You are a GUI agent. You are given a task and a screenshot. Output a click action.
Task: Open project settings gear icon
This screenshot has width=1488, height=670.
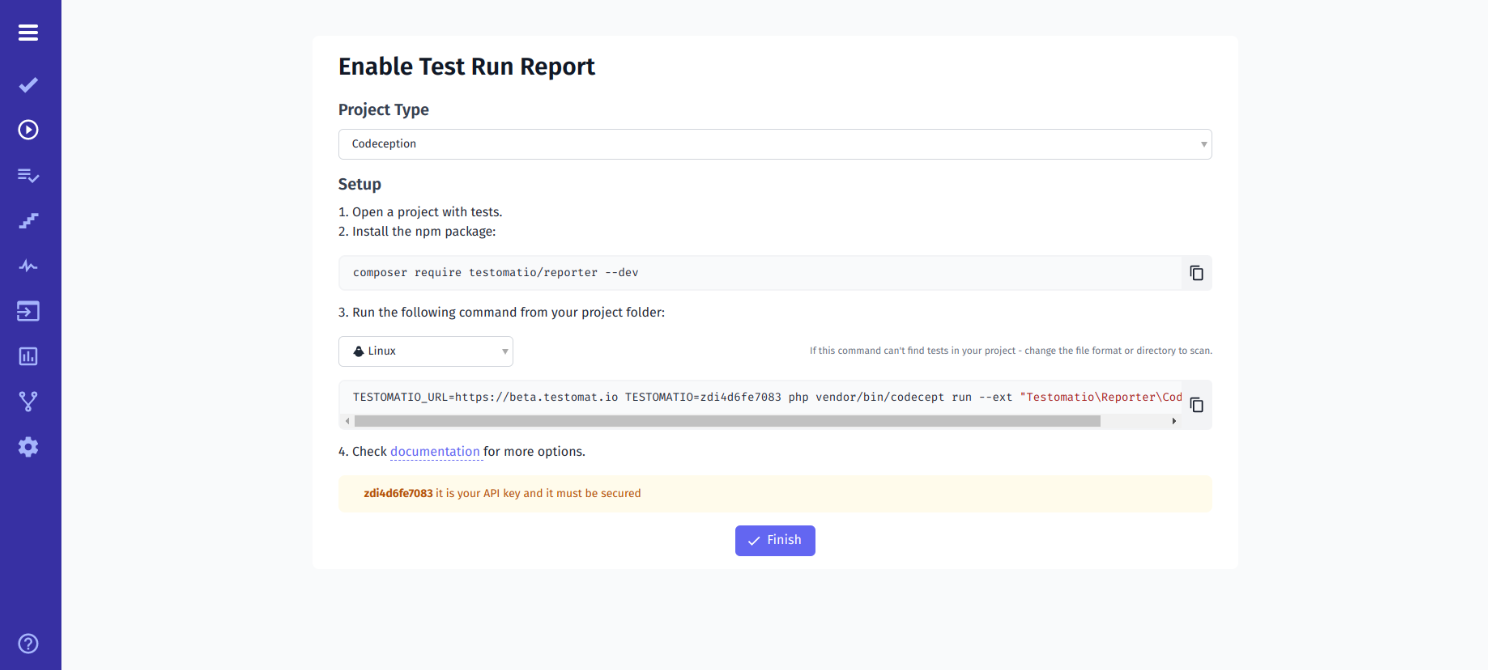pos(28,447)
